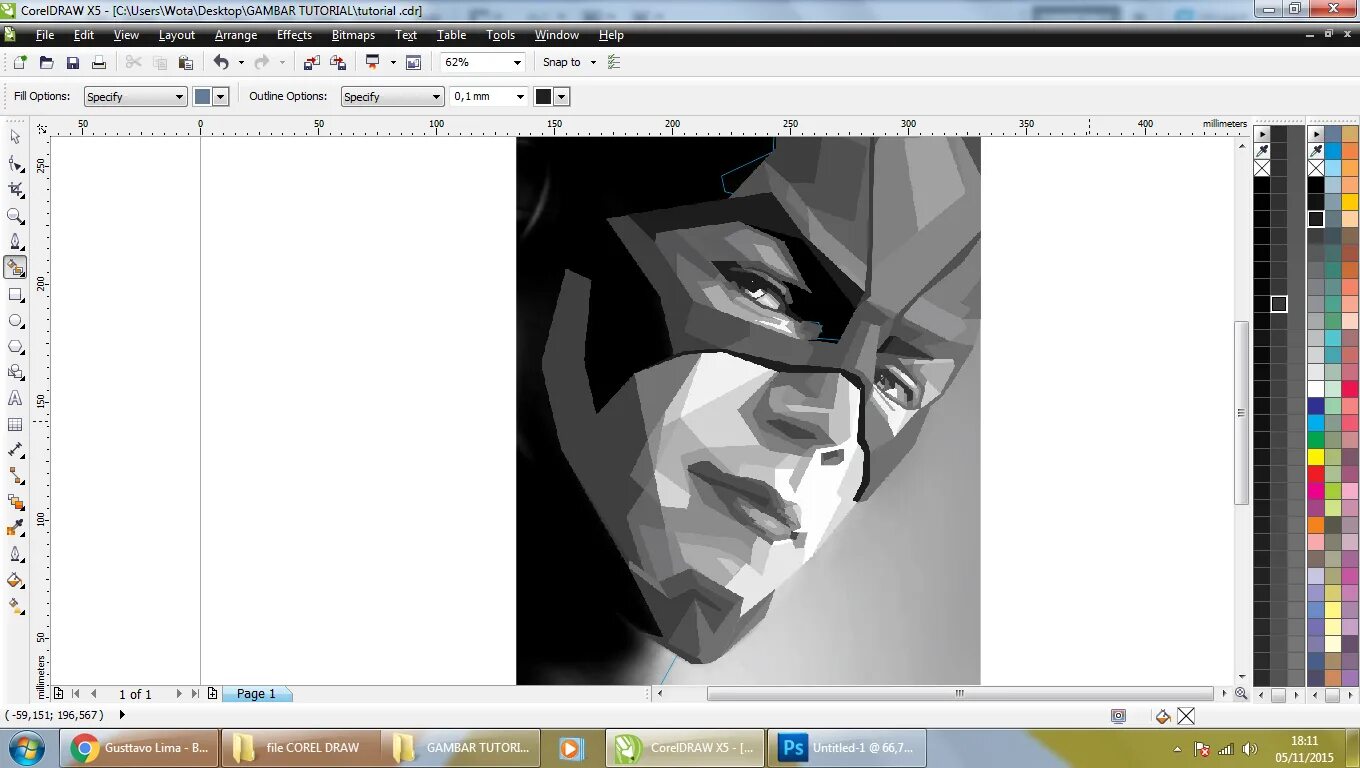This screenshot has height=768, width=1360.
Task: Click the Print icon
Action: pyautogui.click(x=99, y=62)
